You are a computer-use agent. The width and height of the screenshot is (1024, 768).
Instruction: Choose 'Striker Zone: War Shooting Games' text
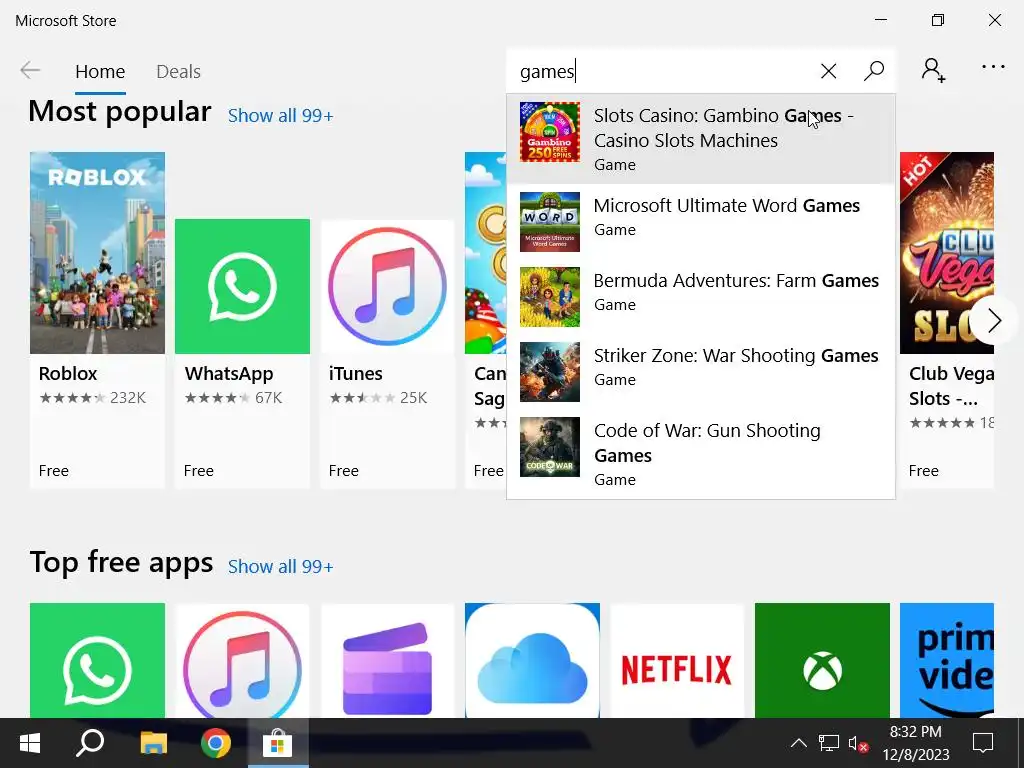click(x=736, y=355)
